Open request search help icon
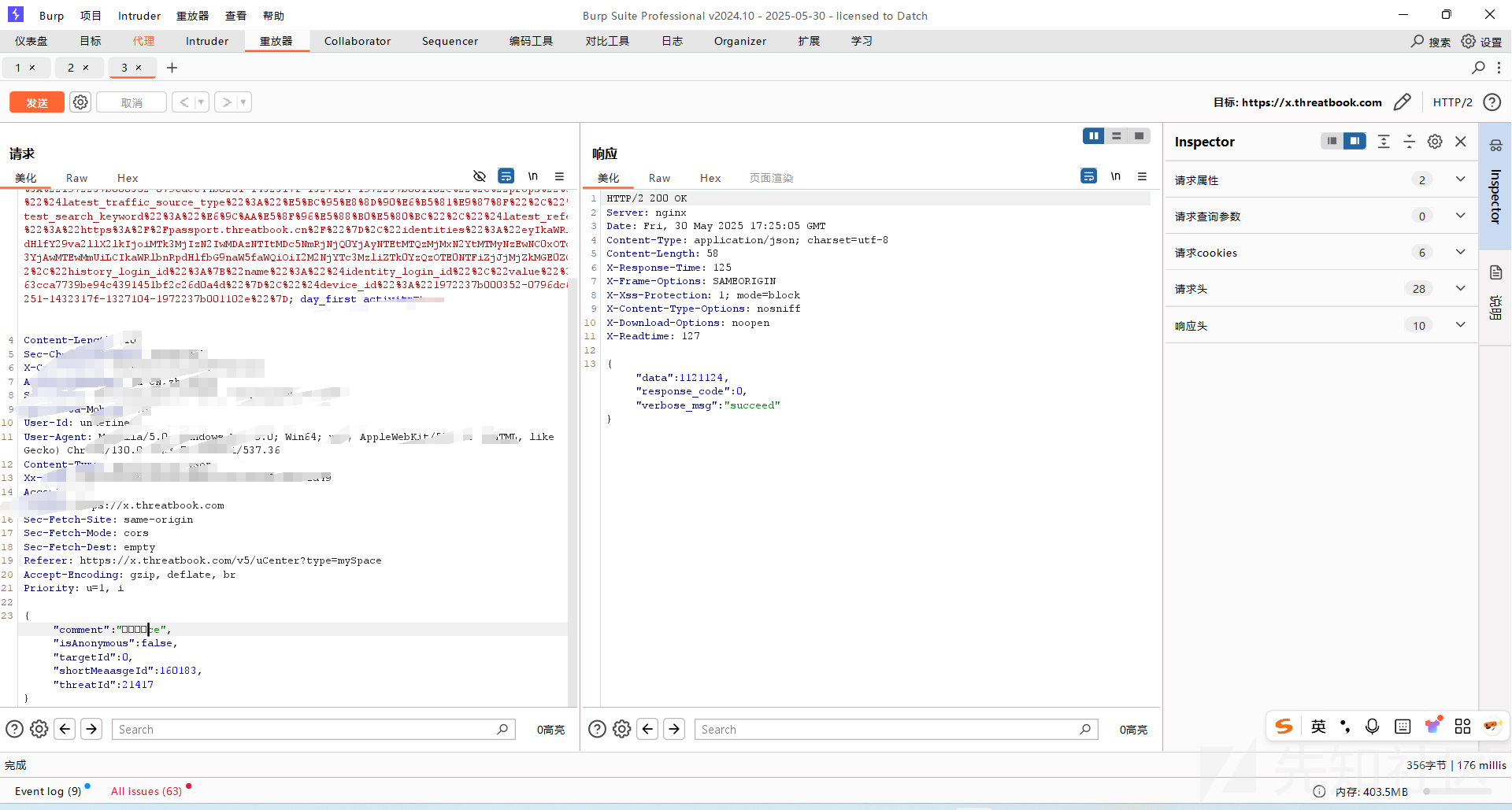Screen dimensions: 1512x810 (x=14, y=729)
